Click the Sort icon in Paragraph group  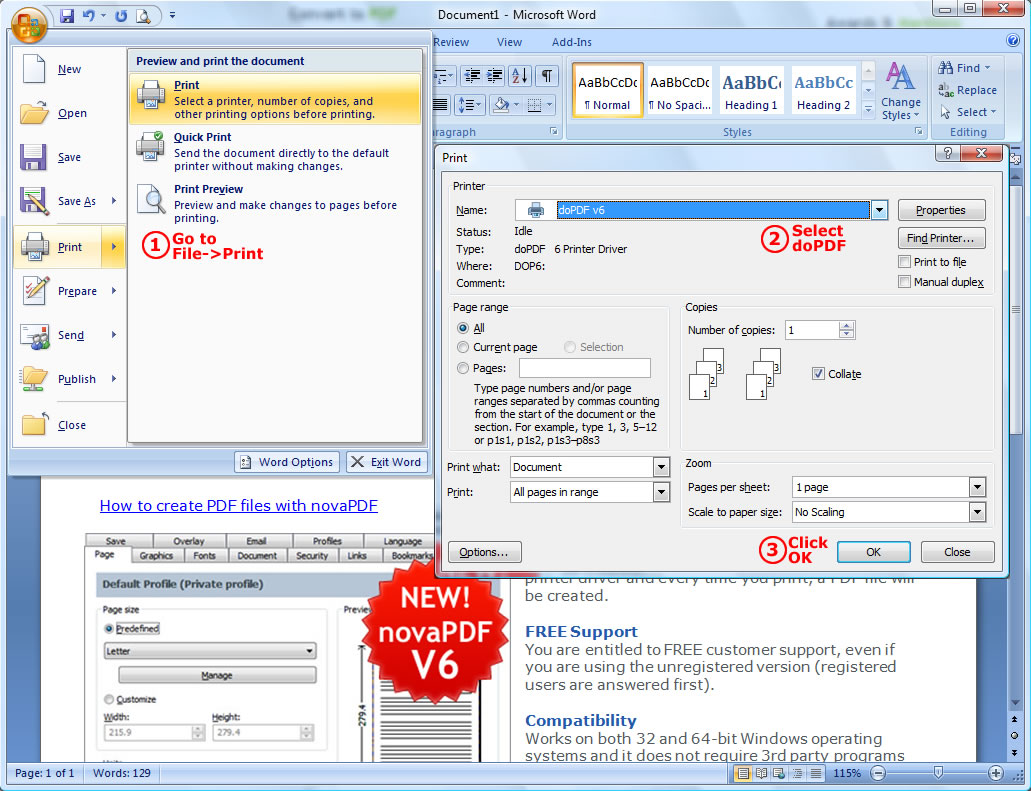pyautogui.click(x=520, y=77)
